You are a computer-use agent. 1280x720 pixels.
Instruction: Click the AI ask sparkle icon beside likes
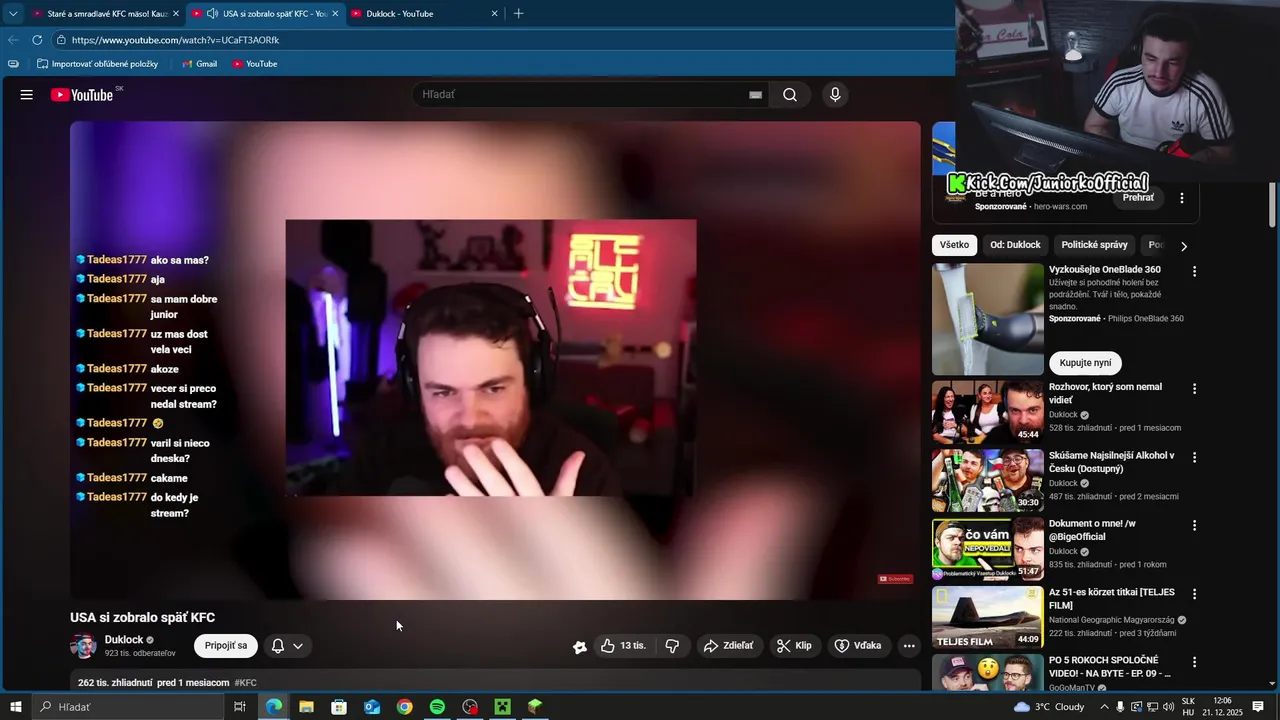(580, 647)
